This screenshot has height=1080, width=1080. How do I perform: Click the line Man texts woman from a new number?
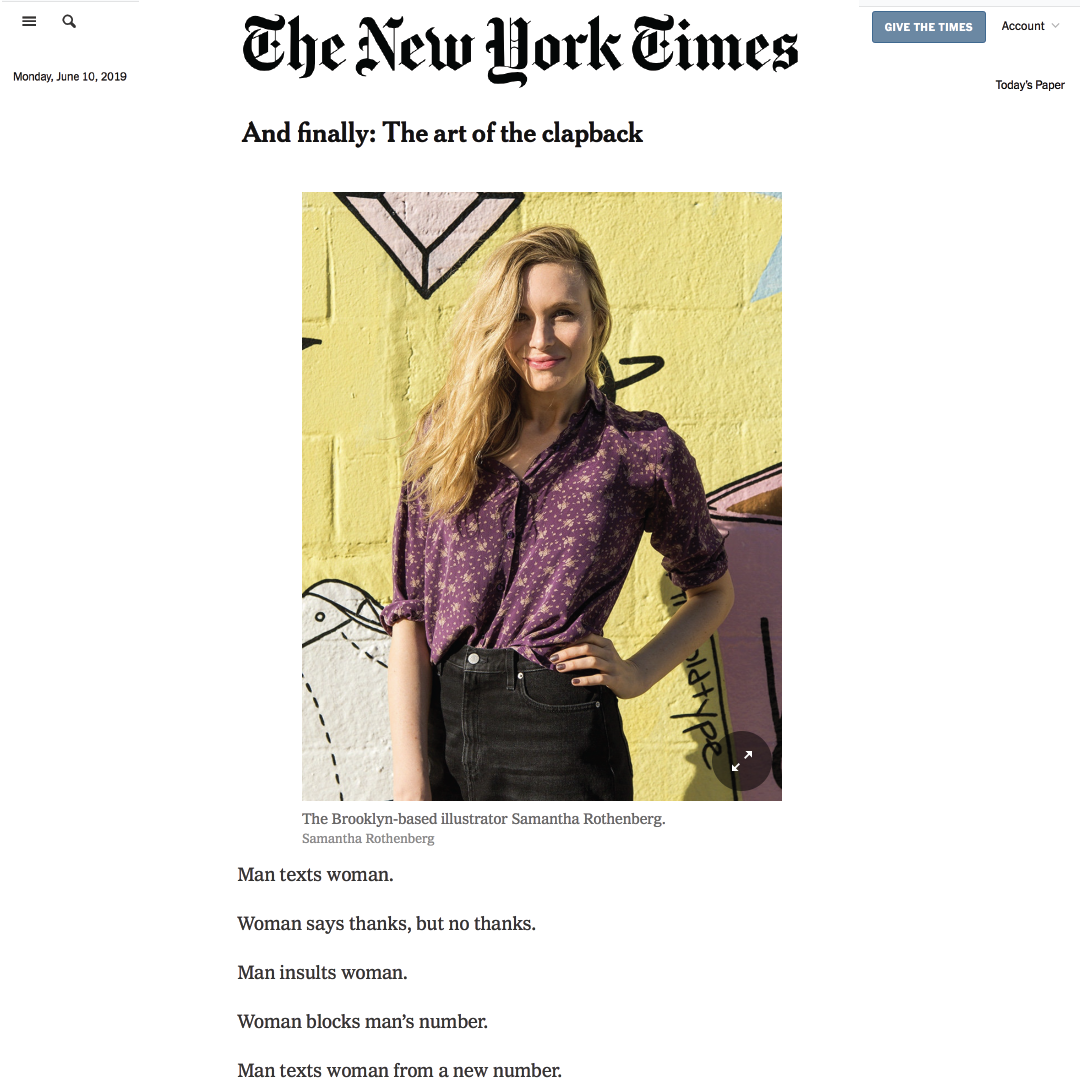tap(399, 1070)
